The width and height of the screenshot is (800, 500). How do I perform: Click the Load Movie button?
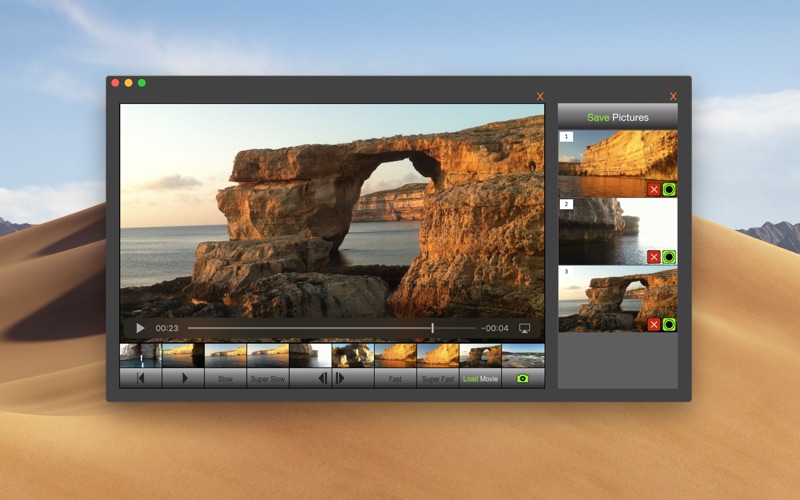480,379
